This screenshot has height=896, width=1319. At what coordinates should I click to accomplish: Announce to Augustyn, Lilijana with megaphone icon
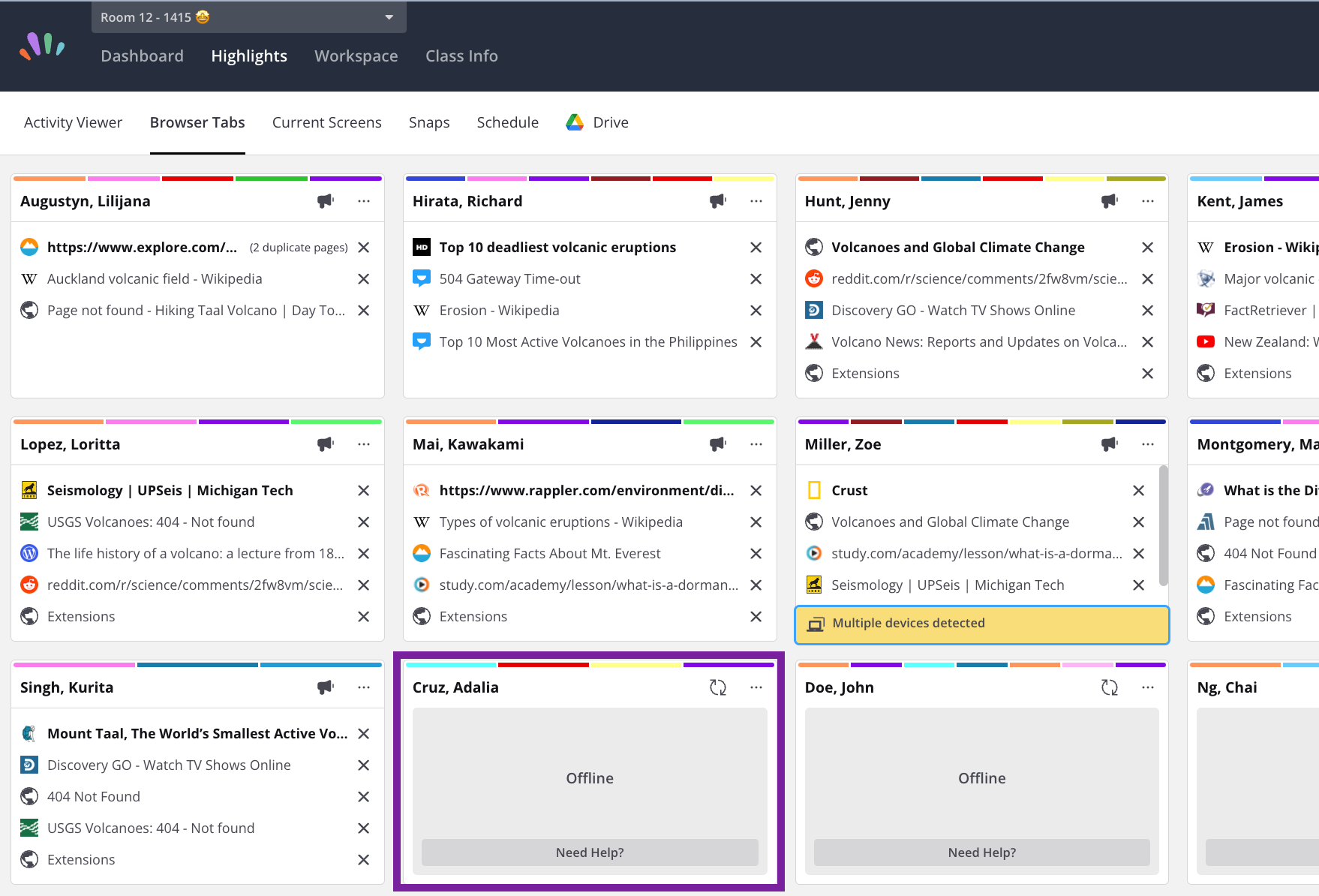click(326, 201)
